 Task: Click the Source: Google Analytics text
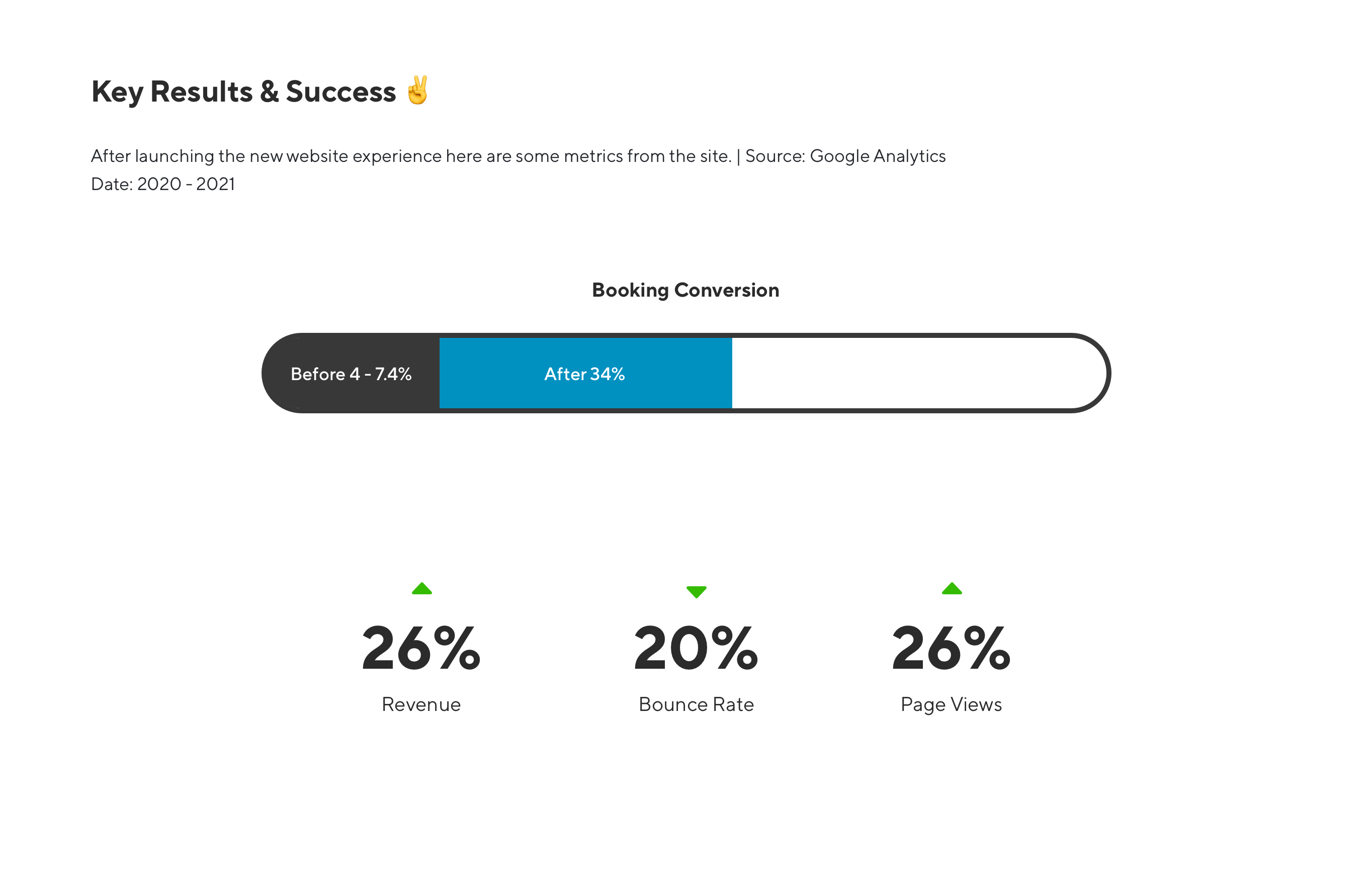tap(846, 156)
